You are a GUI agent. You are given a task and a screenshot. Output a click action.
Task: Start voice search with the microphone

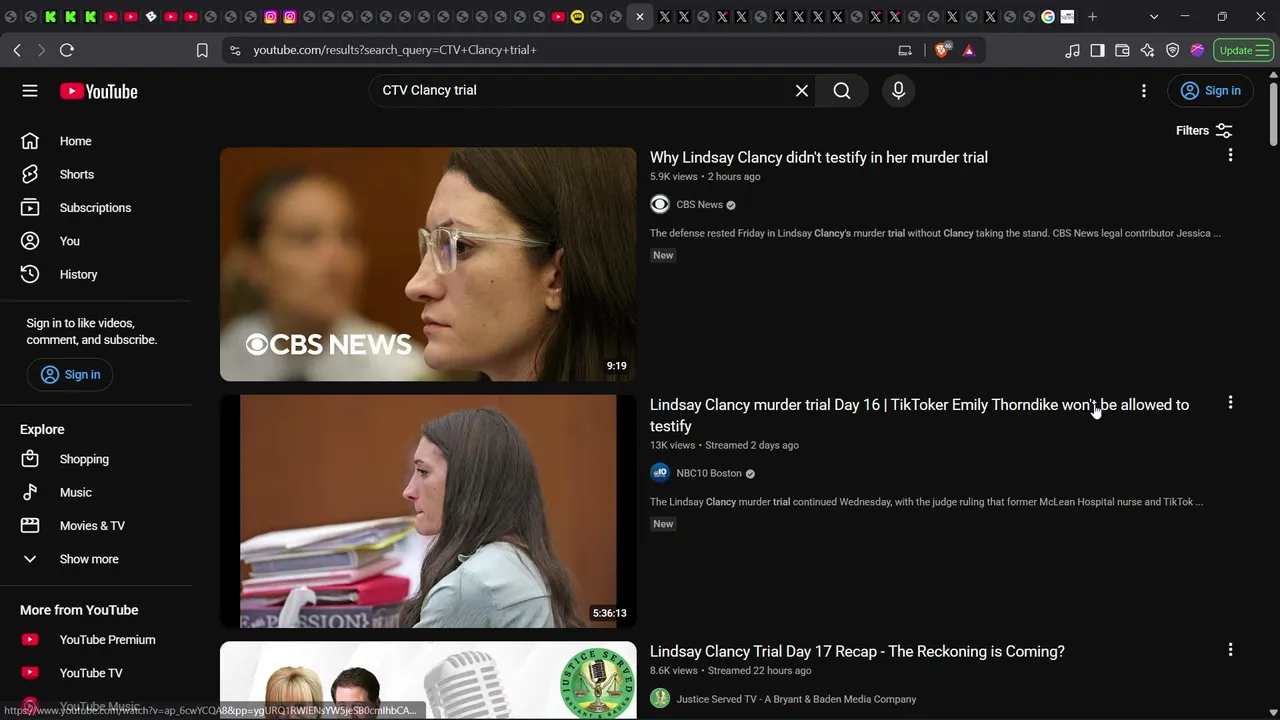coord(898,91)
